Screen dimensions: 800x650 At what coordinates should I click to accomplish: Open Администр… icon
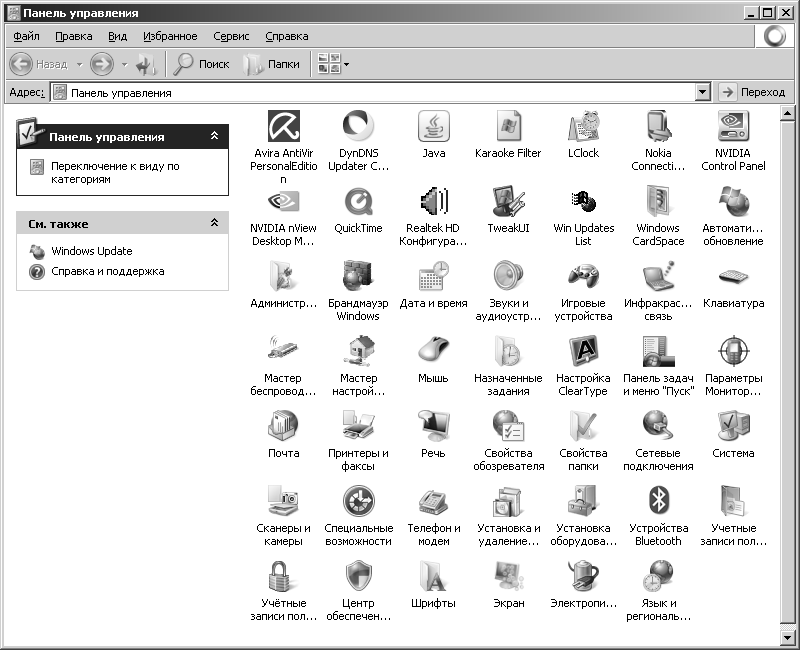click(284, 276)
